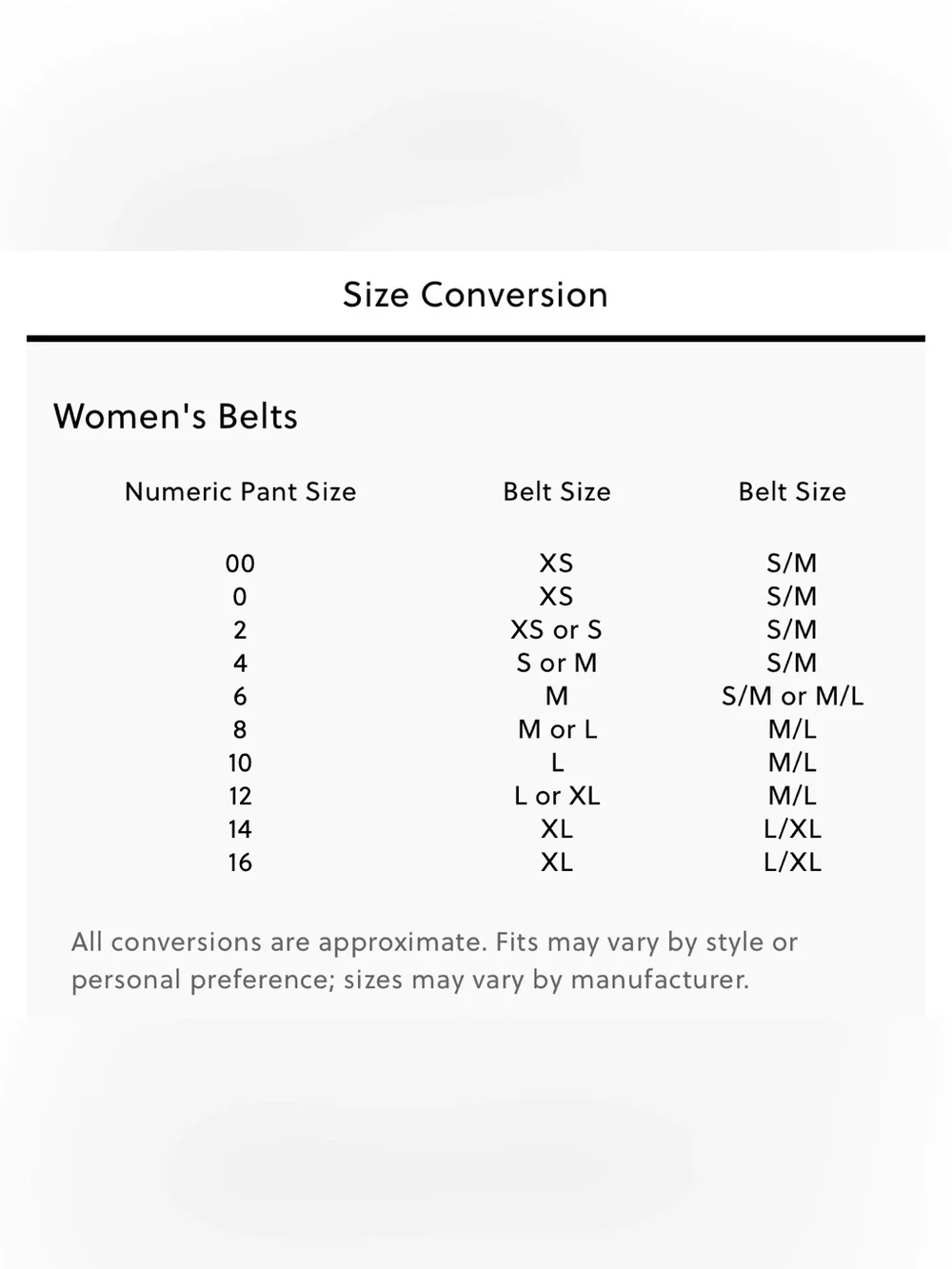
Task: Click the middle Belt Size column header
Action: click(x=557, y=491)
